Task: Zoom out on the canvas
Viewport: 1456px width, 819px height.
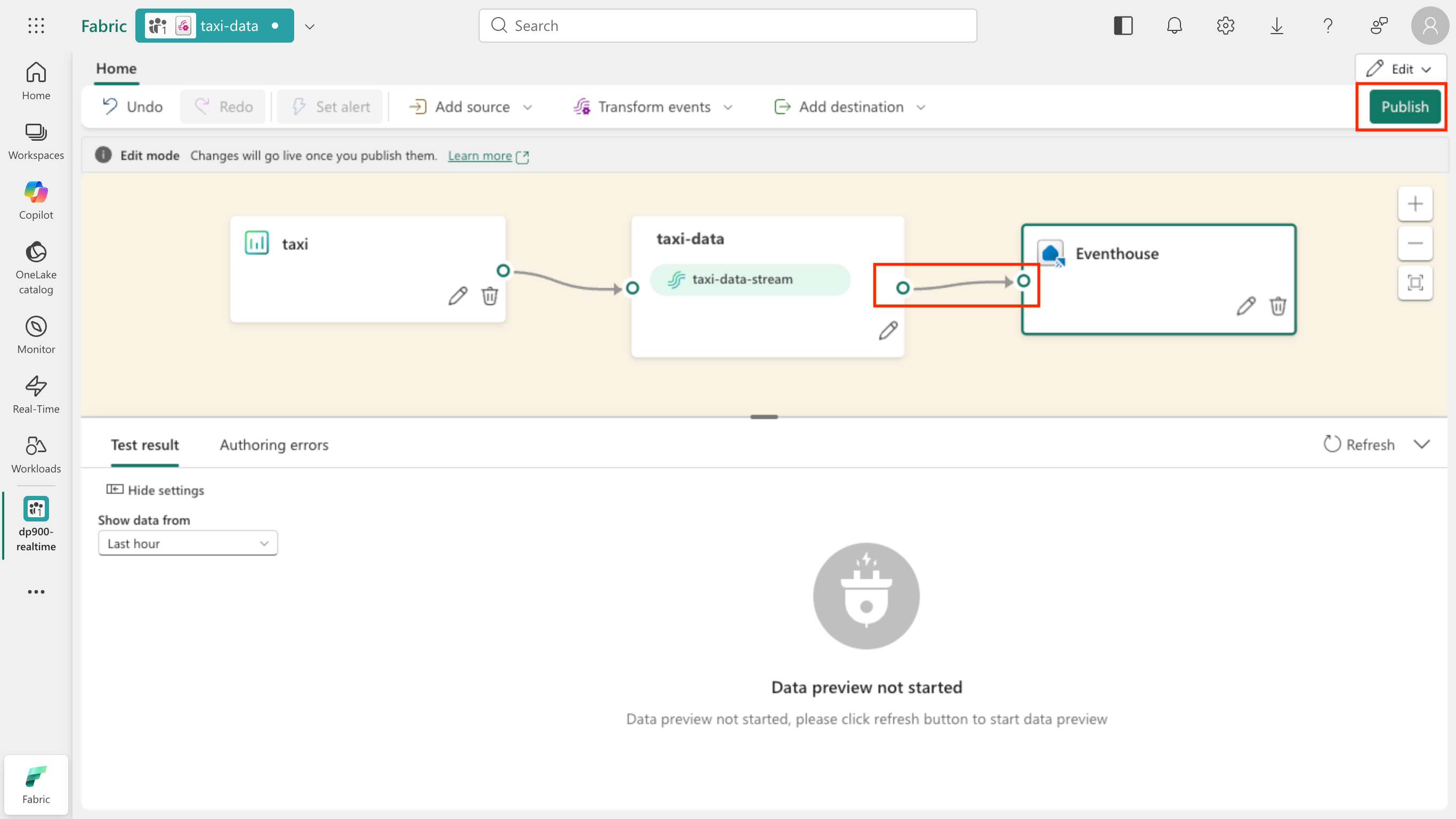Action: 1415,243
